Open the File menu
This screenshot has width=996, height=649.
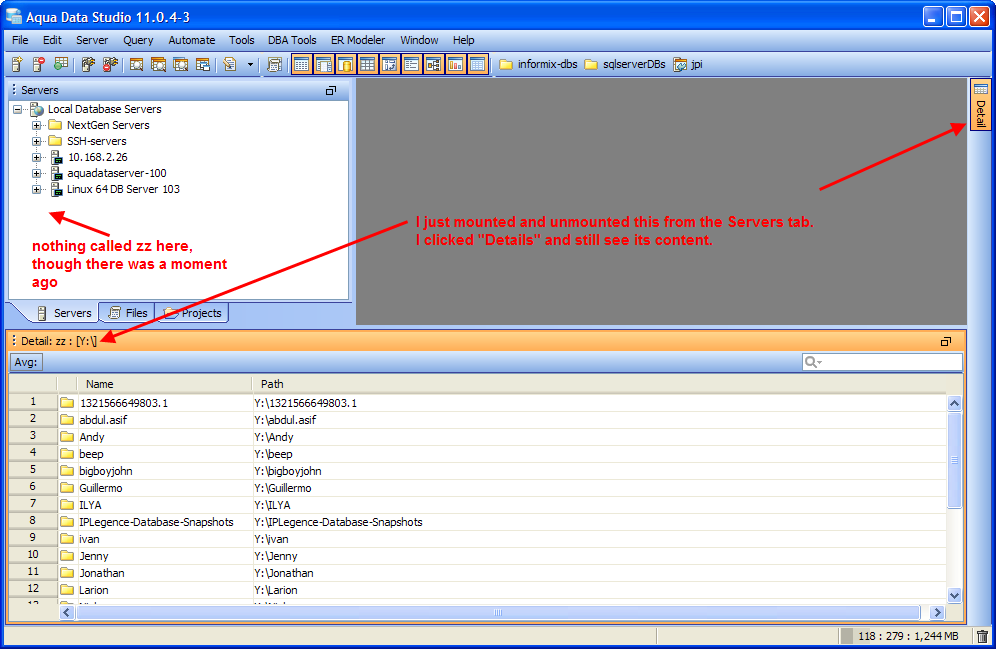(20, 40)
